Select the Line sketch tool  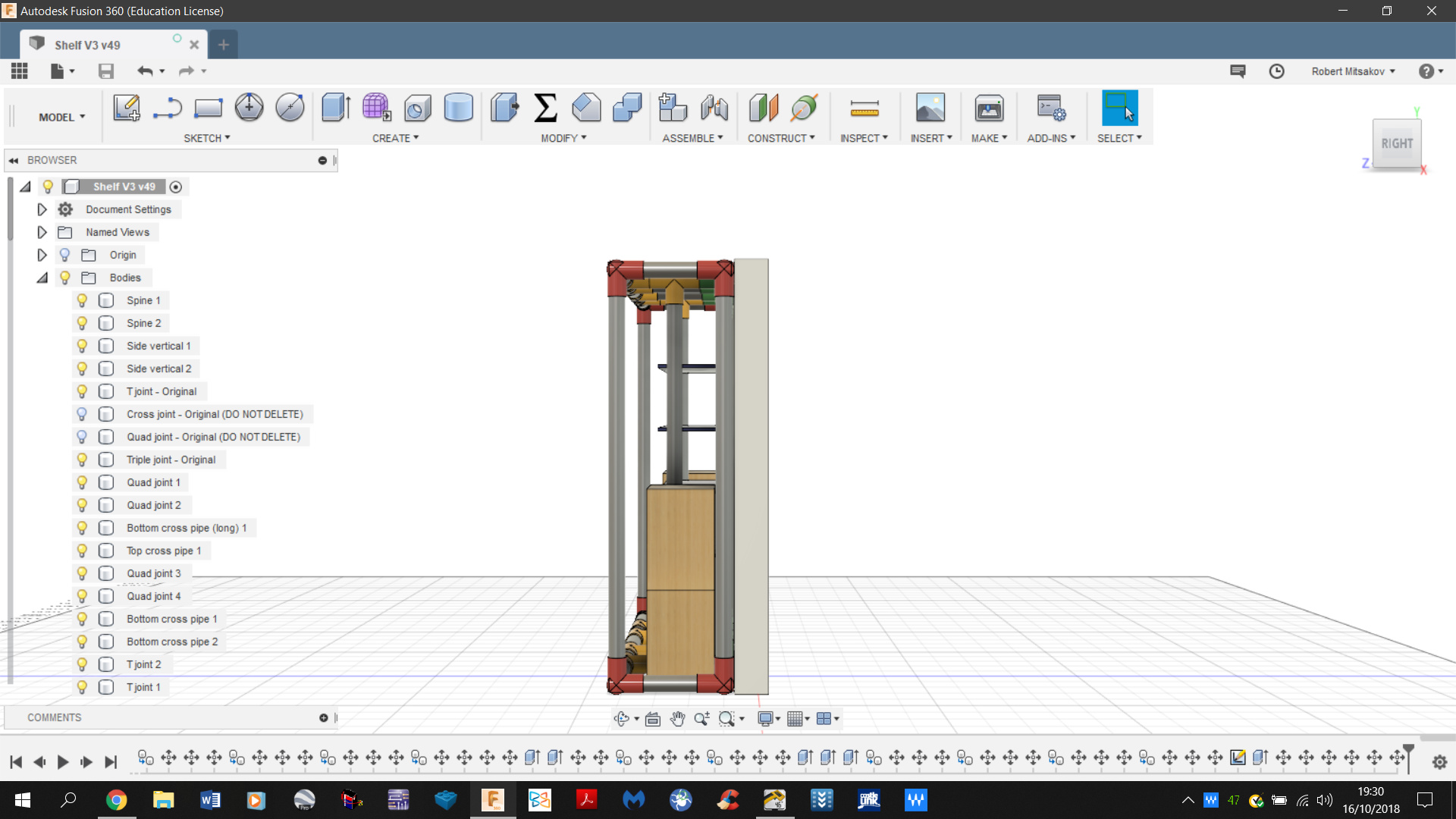(167, 108)
